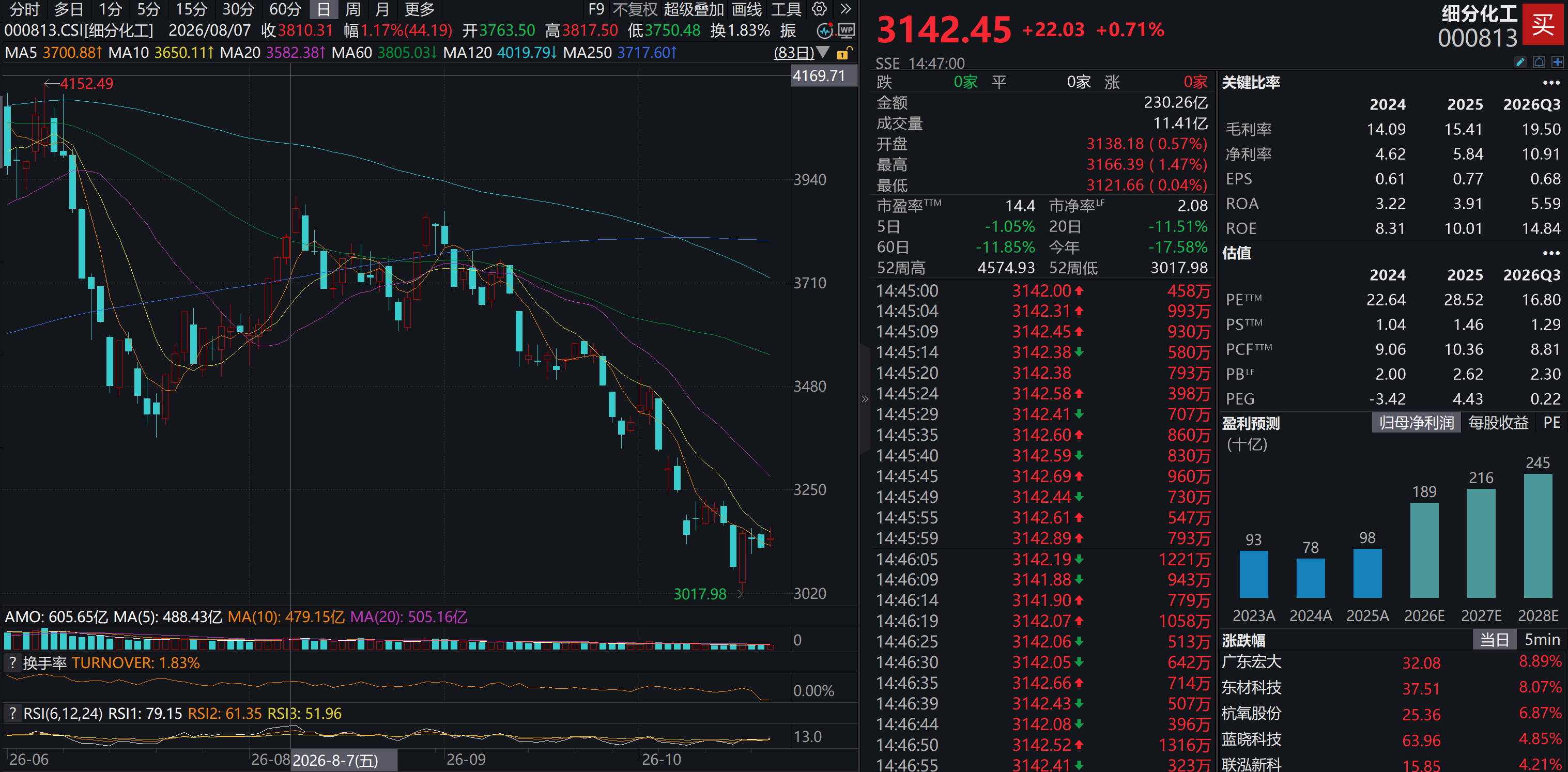Set an alert with the bell icon
1568x772 pixels.
pos(1539,61)
